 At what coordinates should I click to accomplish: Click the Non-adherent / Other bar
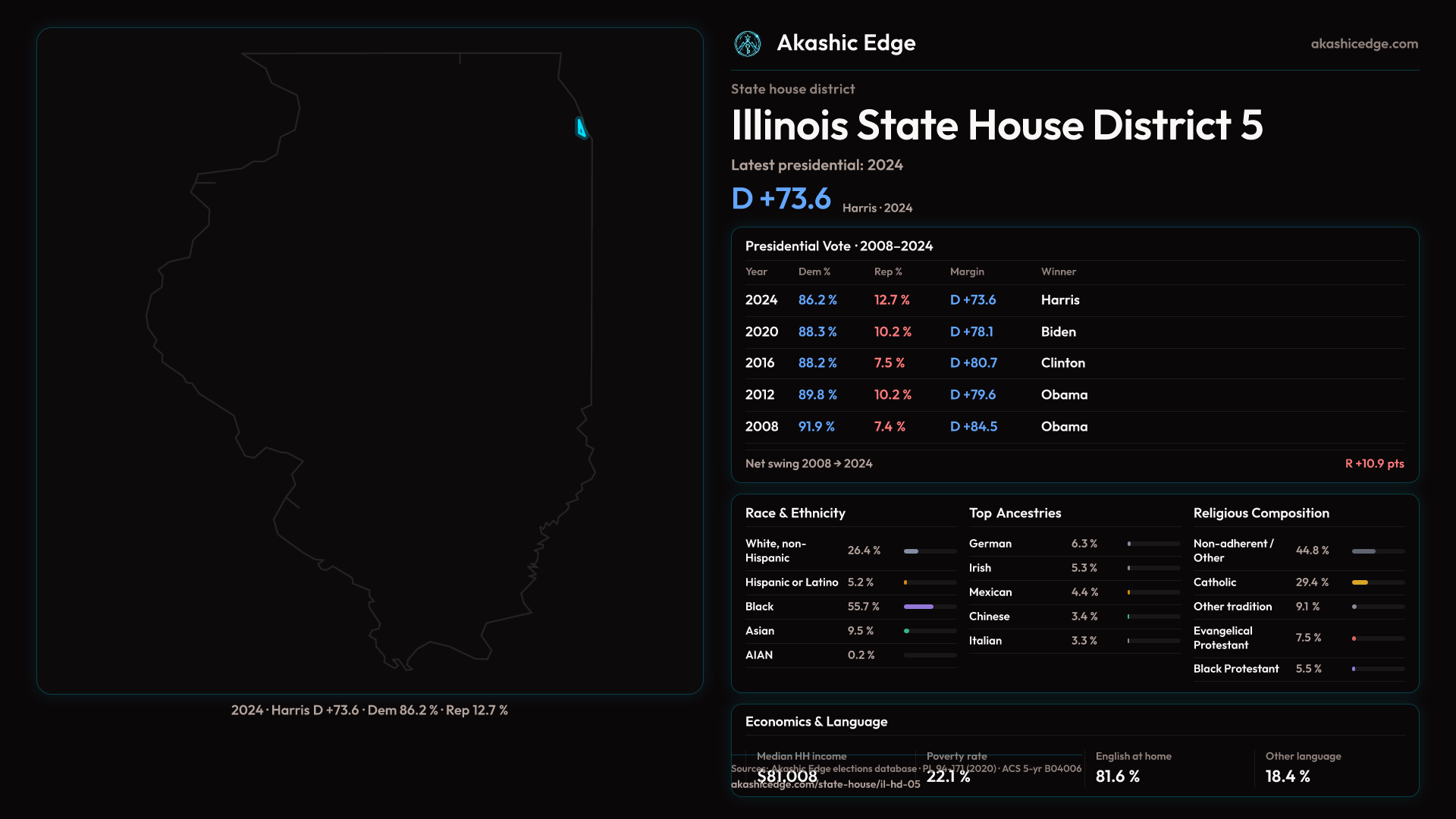(1363, 551)
